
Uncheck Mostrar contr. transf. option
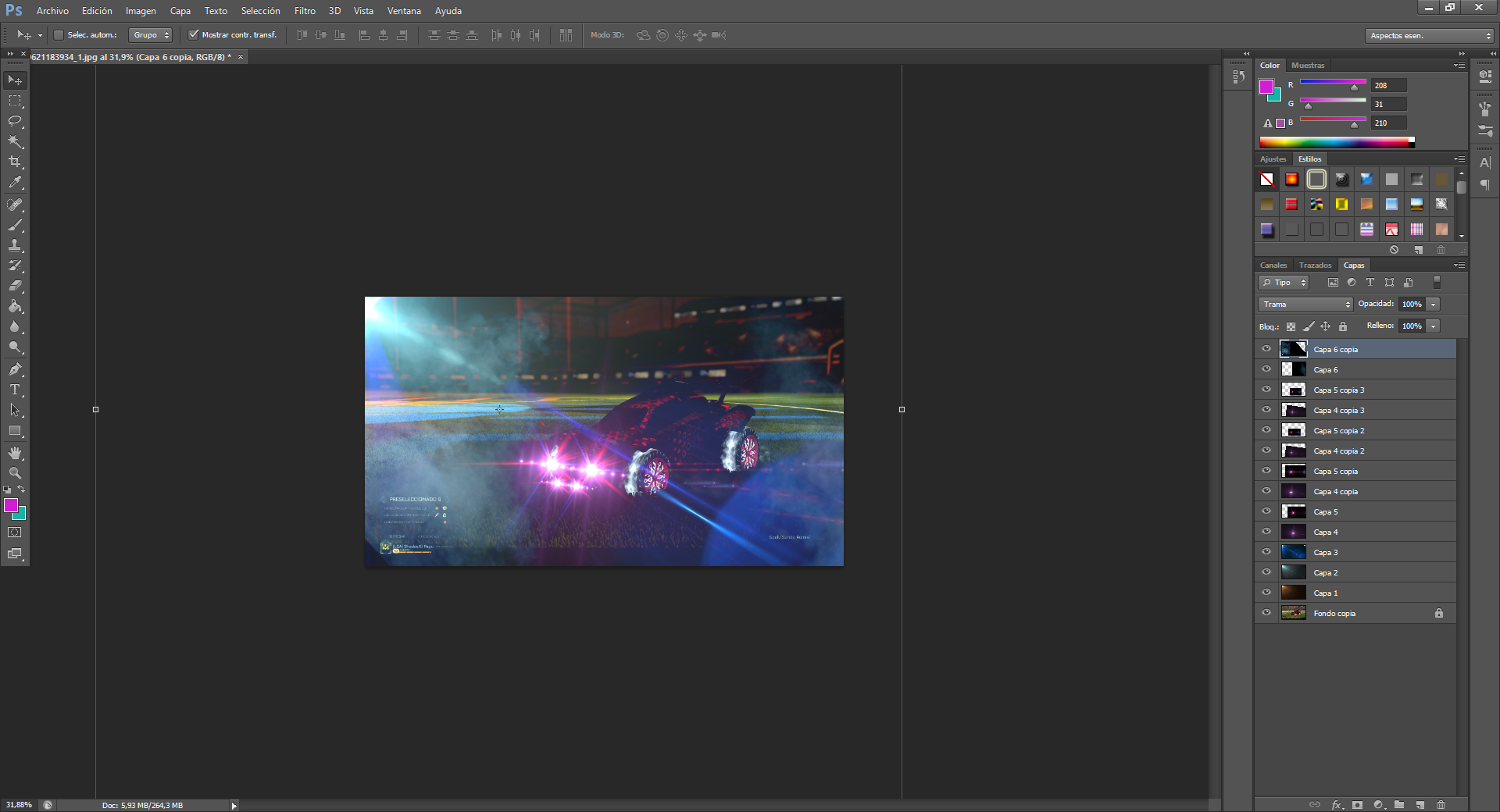click(x=194, y=35)
